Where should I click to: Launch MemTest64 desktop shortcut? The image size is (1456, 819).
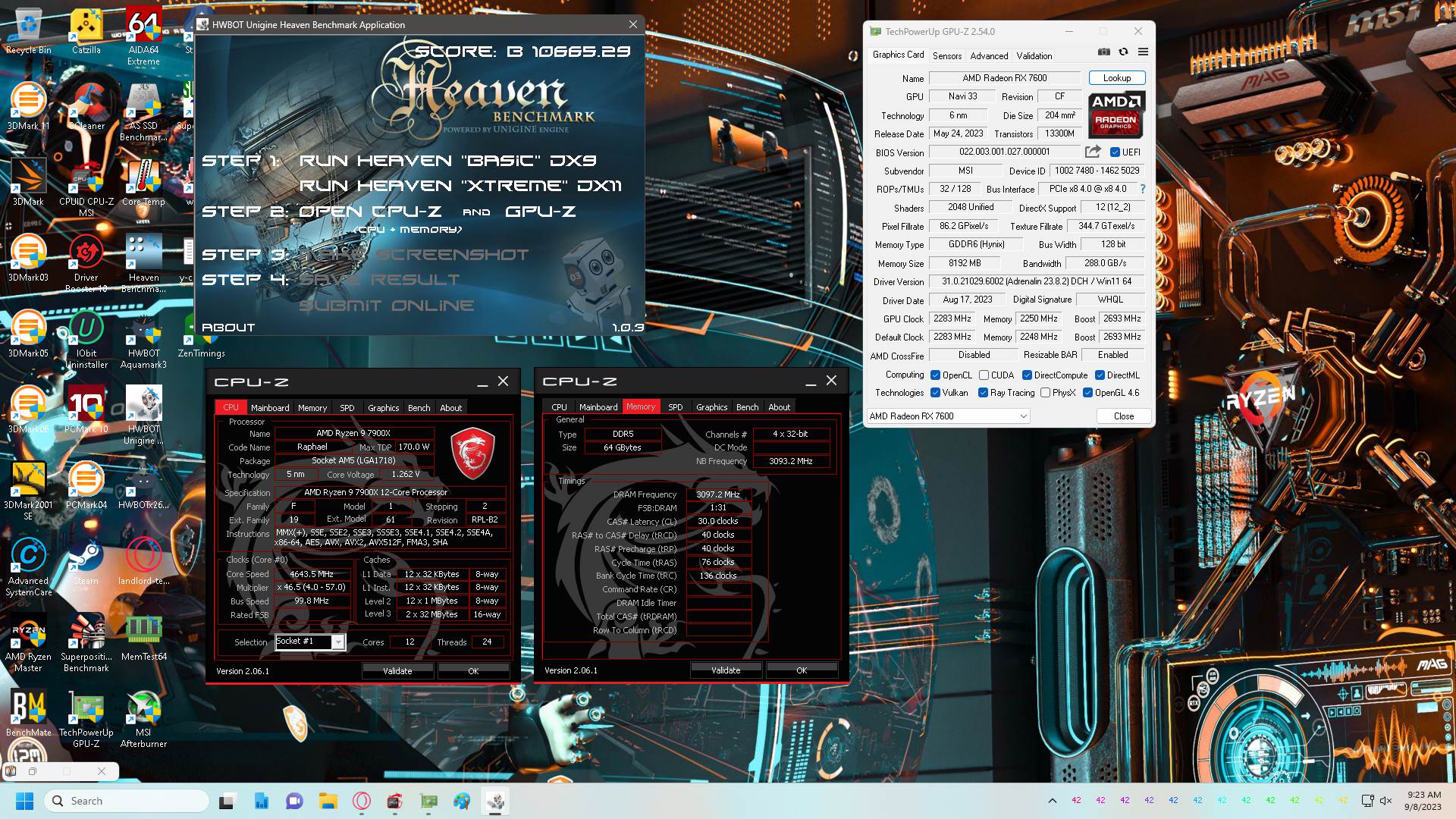click(x=143, y=638)
